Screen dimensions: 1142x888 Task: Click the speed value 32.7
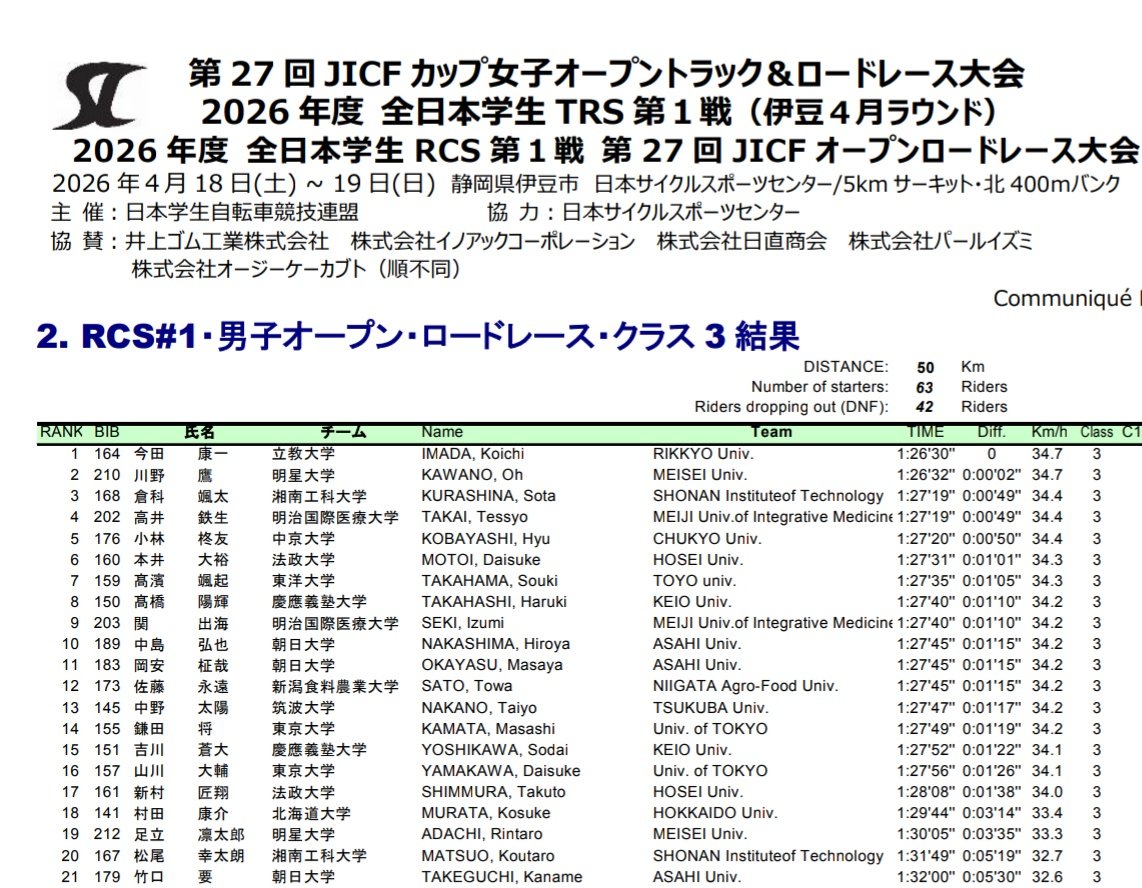(x=1047, y=855)
